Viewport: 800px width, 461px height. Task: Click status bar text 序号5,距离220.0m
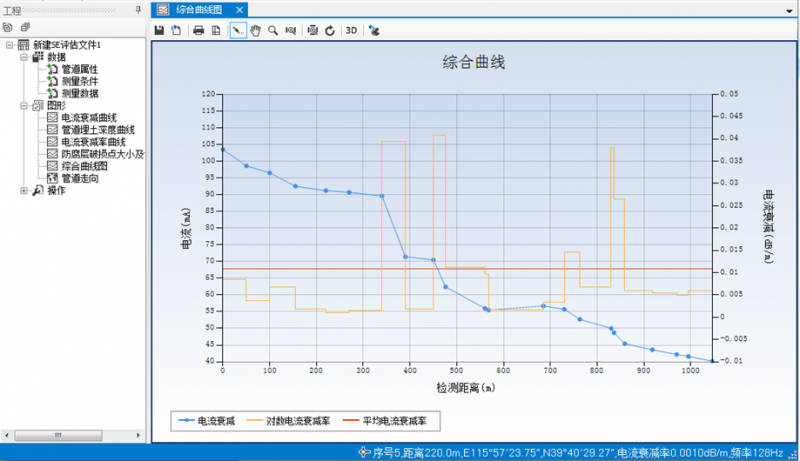click(x=417, y=453)
